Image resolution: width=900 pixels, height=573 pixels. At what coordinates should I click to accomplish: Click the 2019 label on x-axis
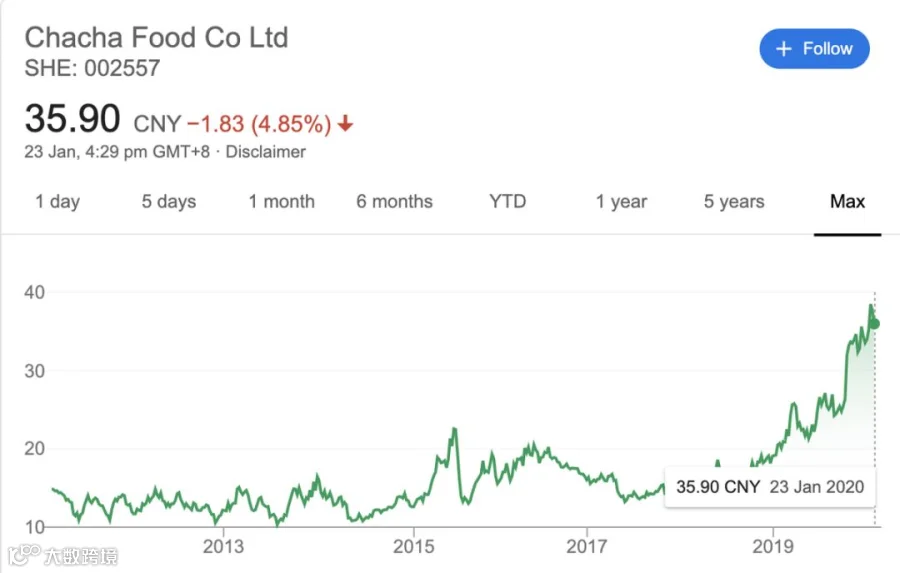[x=773, y=546]
